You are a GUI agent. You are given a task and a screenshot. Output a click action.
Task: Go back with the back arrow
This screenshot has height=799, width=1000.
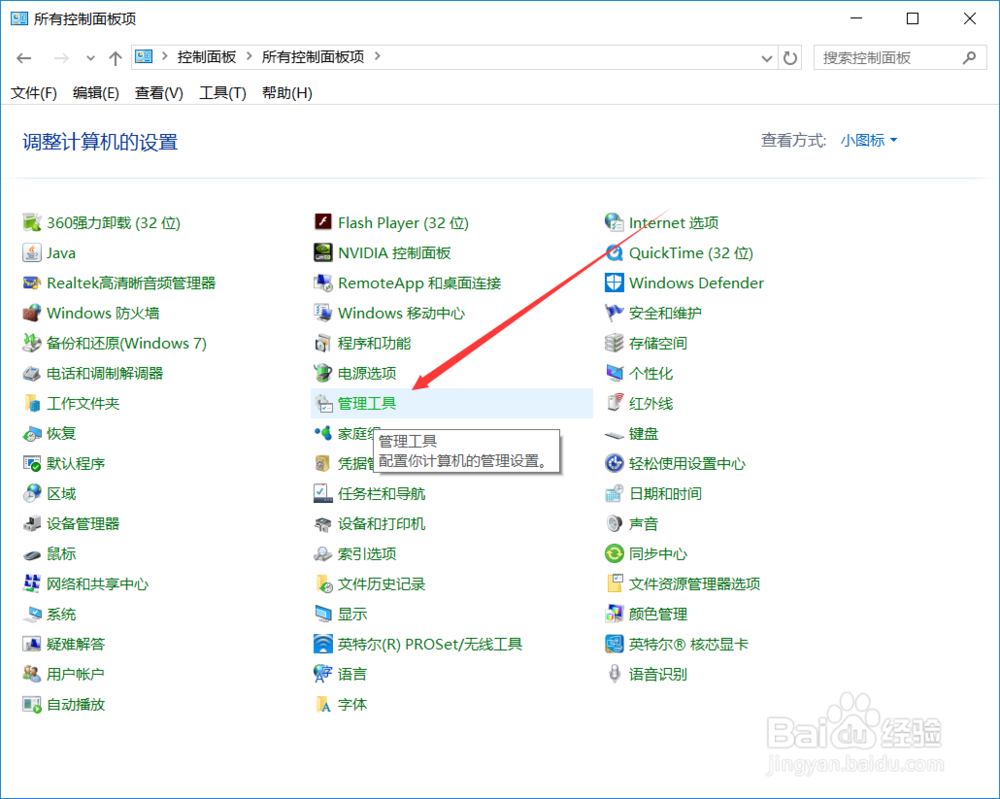24,58
